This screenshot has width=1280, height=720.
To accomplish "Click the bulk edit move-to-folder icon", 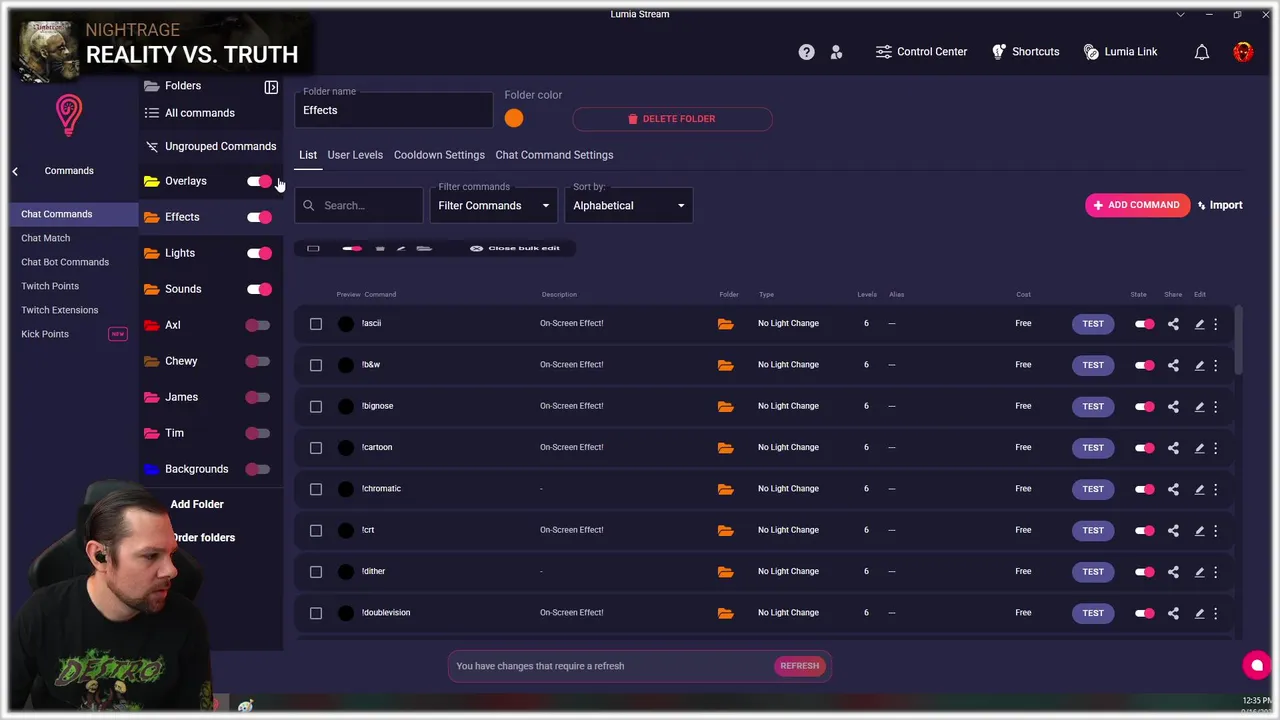I will pos(424,248).
